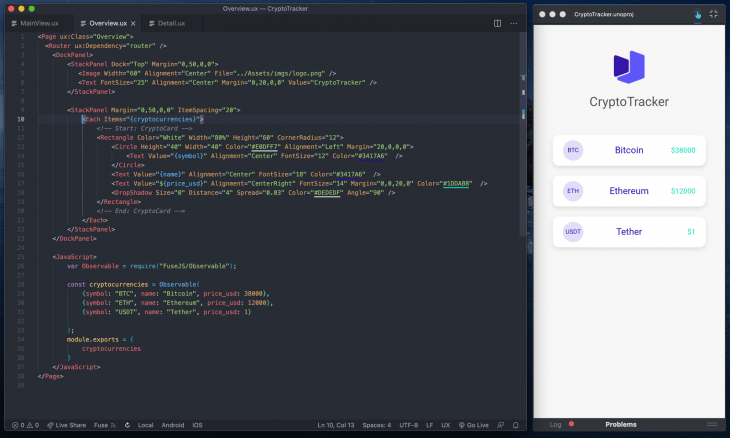Viewport: 730px width, 438px height.
Task: Close the Overview.ux tab
Action: (133, 23)
